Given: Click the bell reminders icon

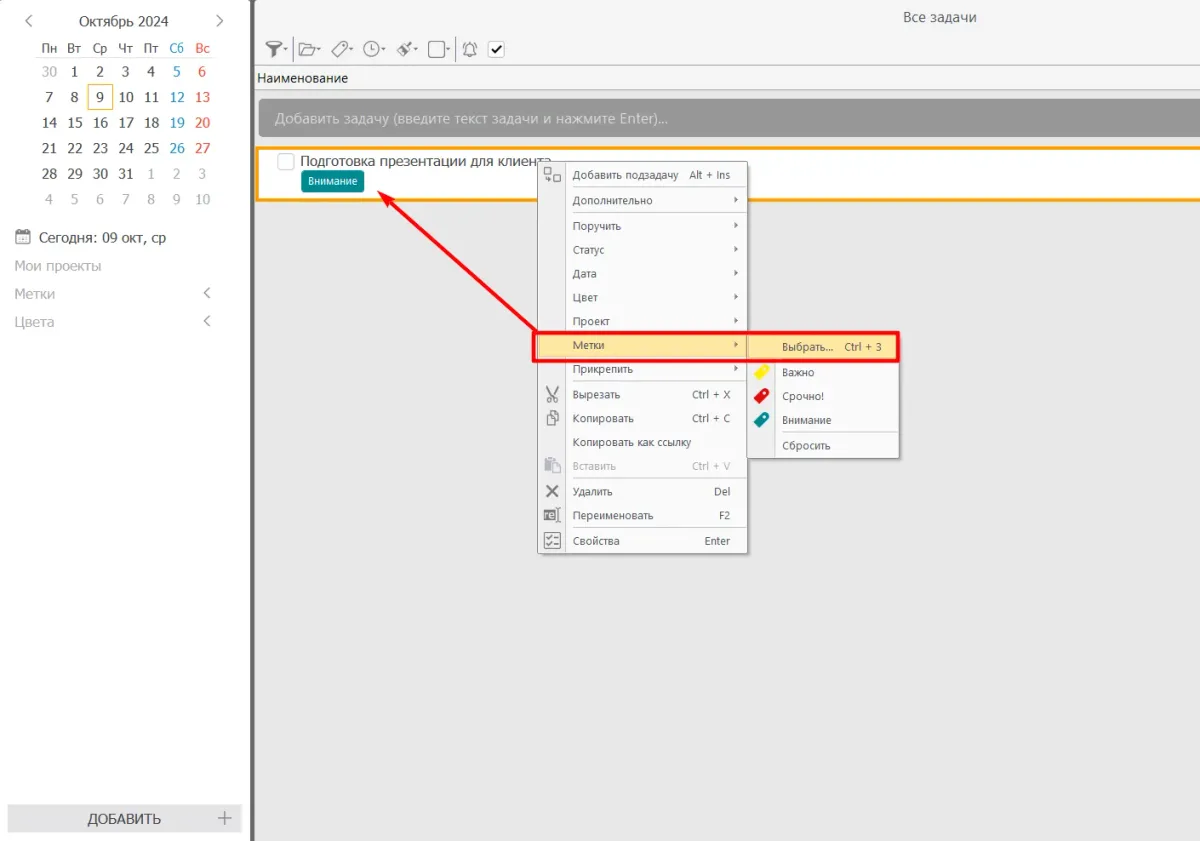Looking at the screenshot, I should (x=469, y=49).
